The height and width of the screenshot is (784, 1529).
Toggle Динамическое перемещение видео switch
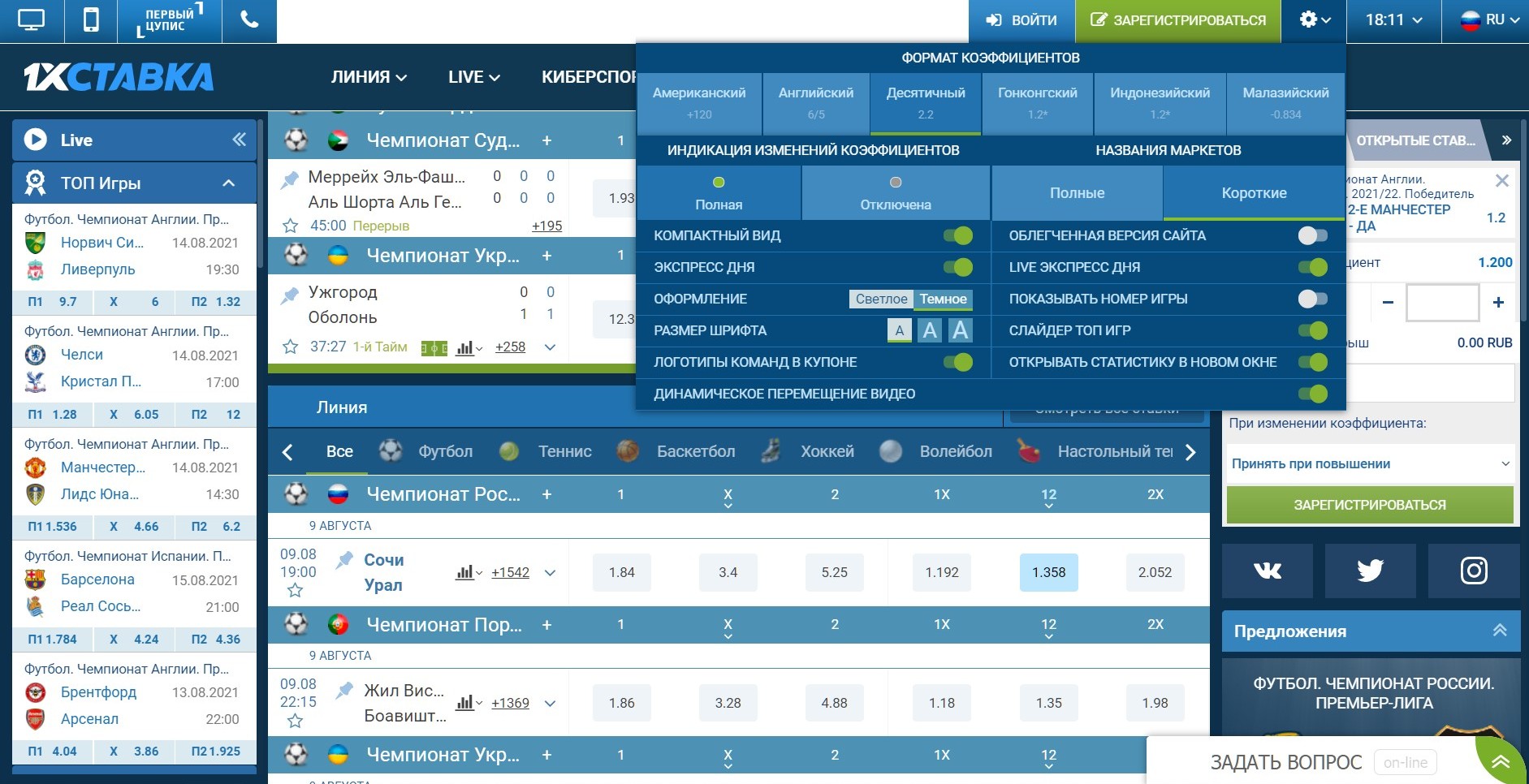pos(1313,394)
